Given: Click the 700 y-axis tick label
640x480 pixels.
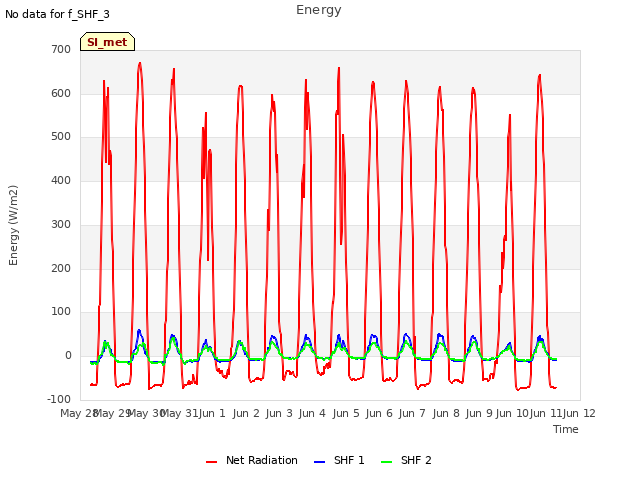Looking at the screenshot, I should coord(61,49).
